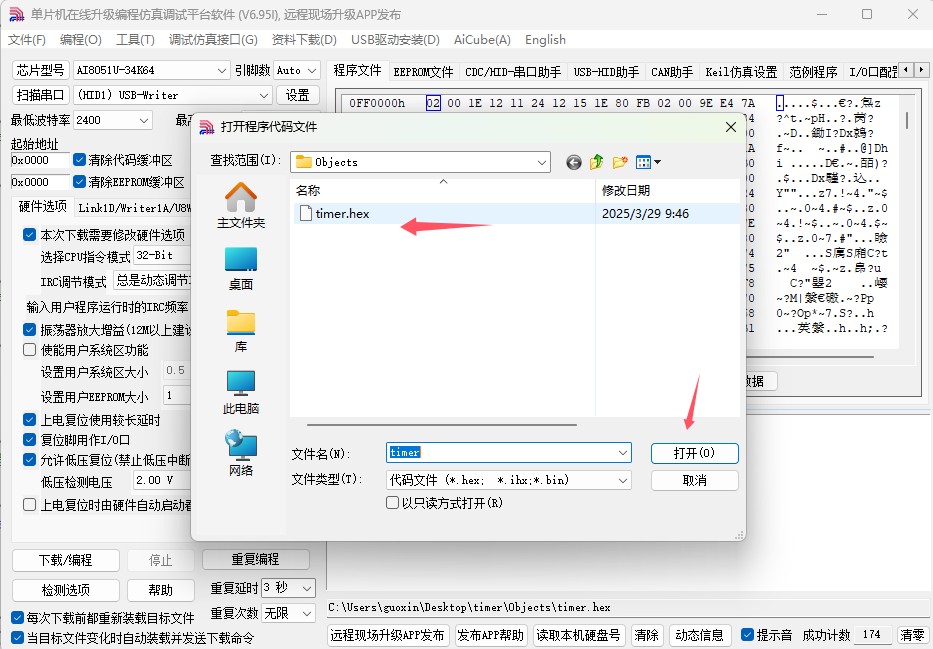Switch to CAN助手 tab
This screenshot has height=649, width=933.
tap(672, 72)
